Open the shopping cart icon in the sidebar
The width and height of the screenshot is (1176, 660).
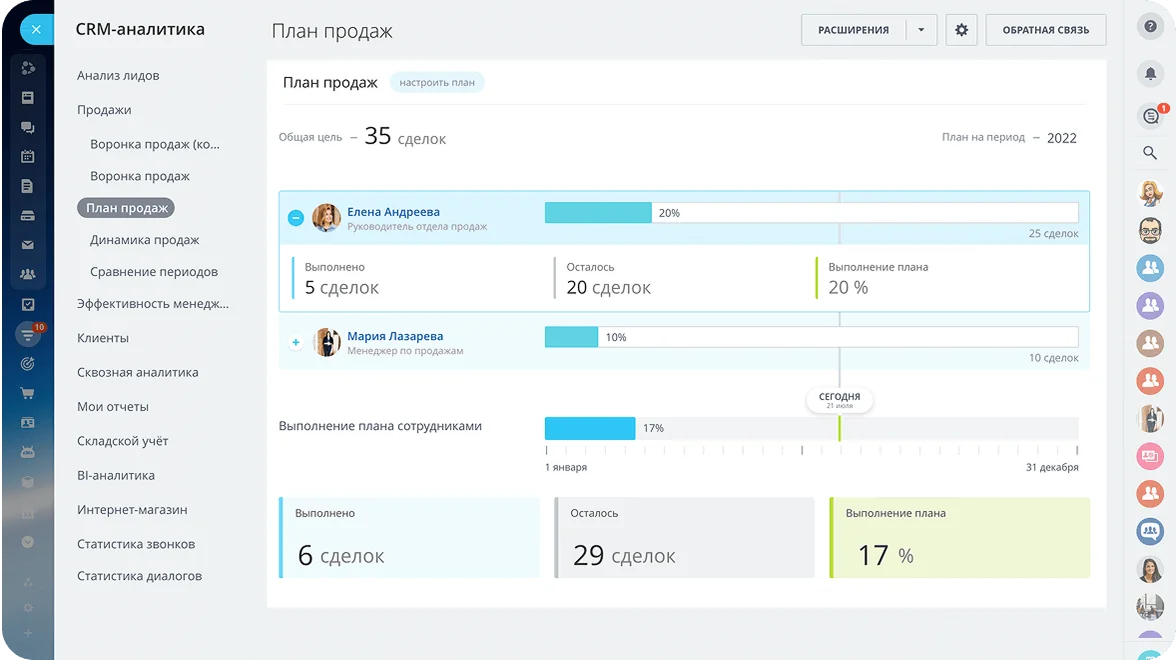[28, 393]
